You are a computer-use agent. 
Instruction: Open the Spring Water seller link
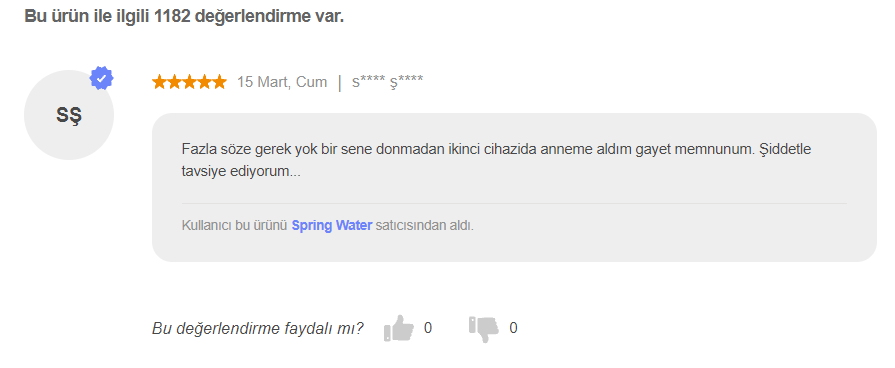[x=332, y=225]
